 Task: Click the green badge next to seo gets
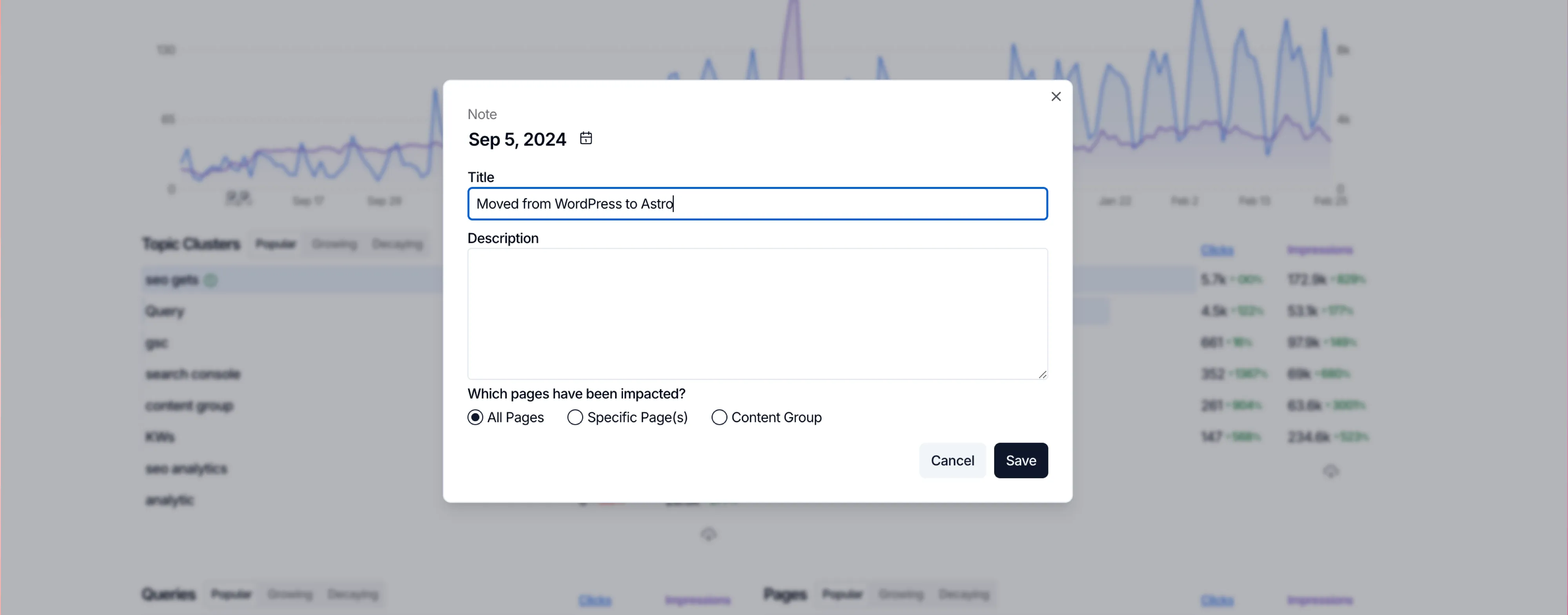(x=211, y=280)
